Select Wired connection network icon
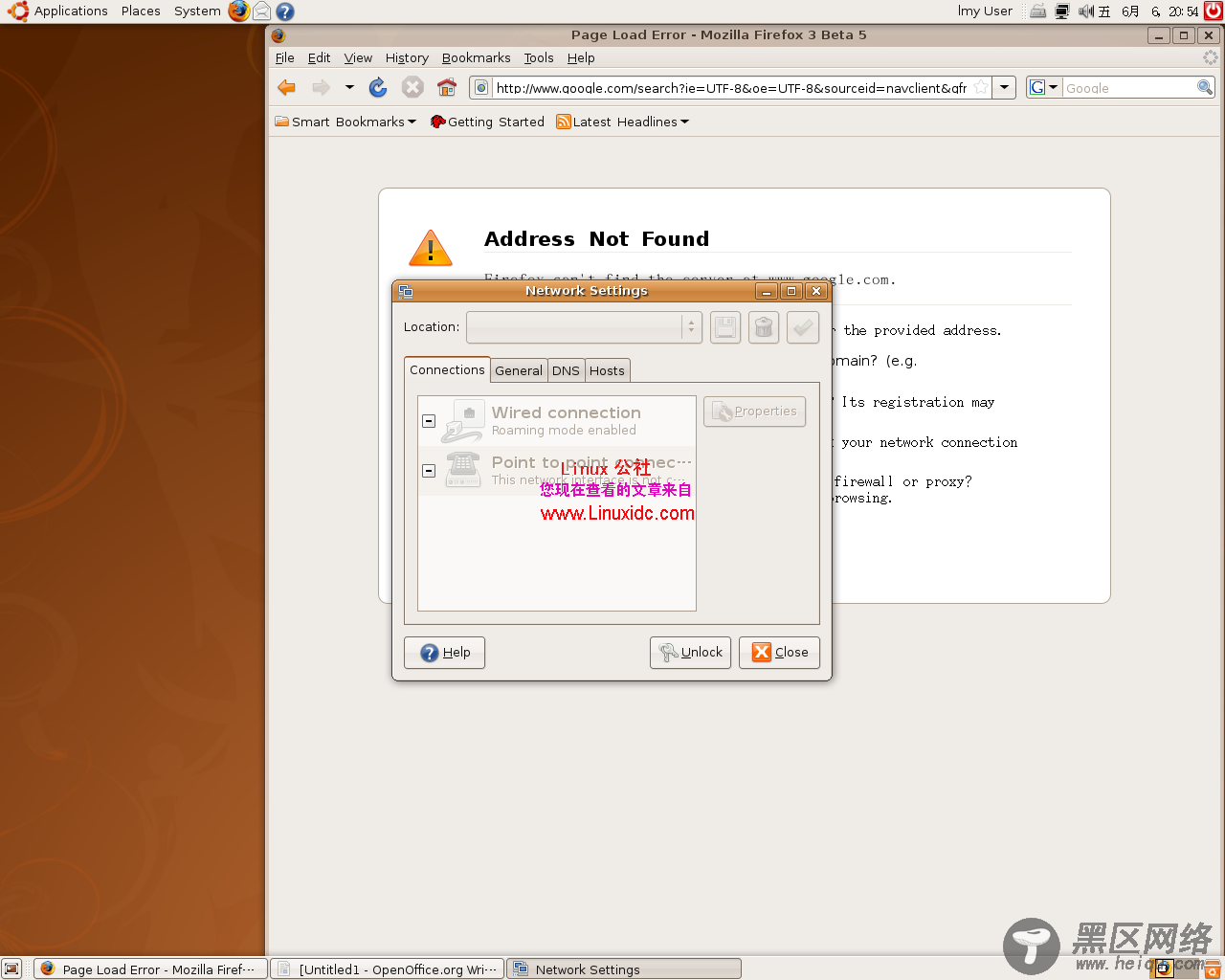 [x=462, y=421]
